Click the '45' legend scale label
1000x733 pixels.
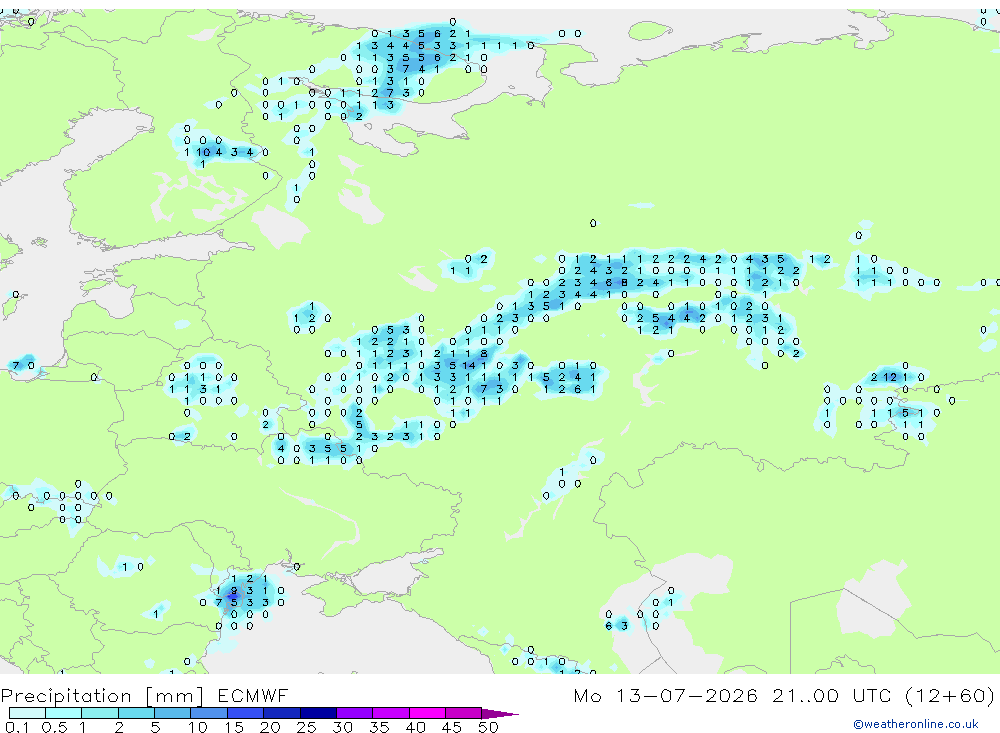(452, 727)
